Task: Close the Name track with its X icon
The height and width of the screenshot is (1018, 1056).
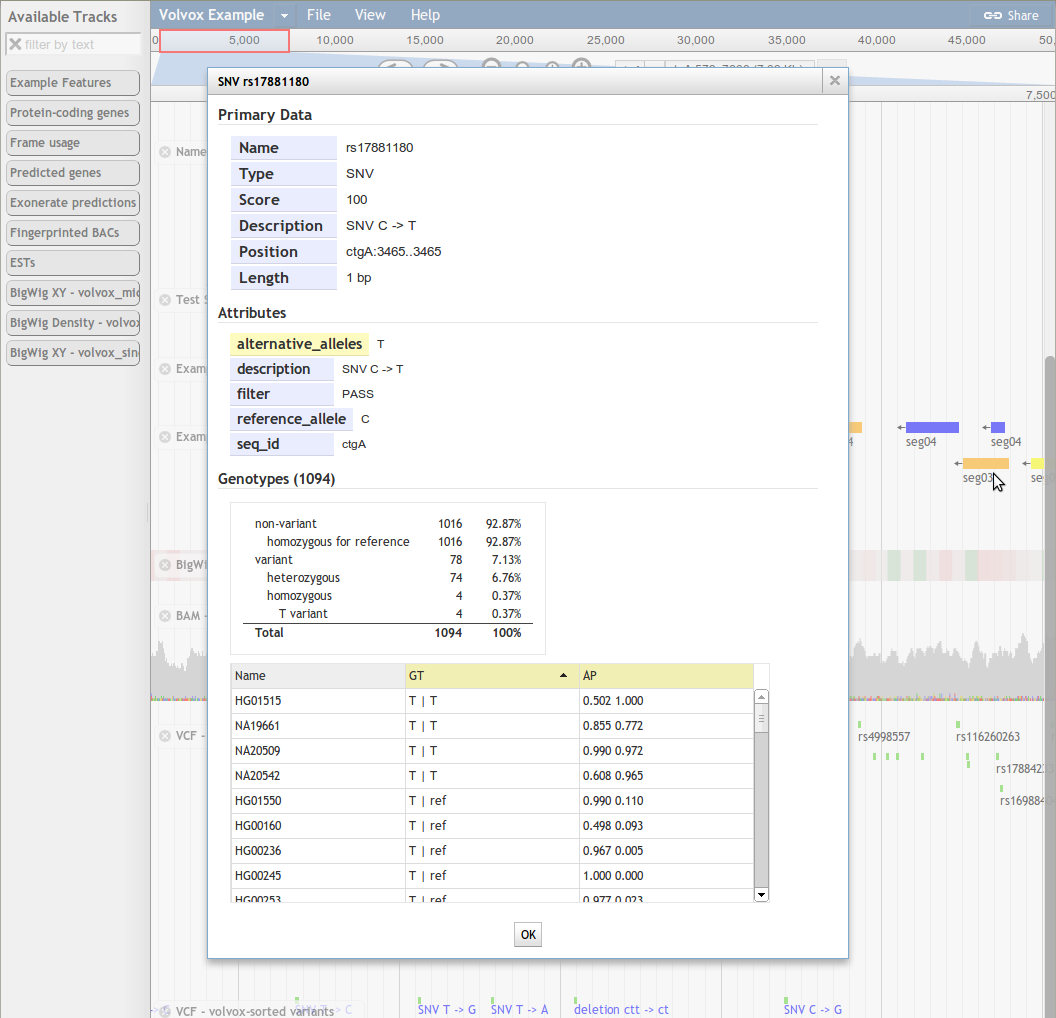Action: [x=165, y=152]
